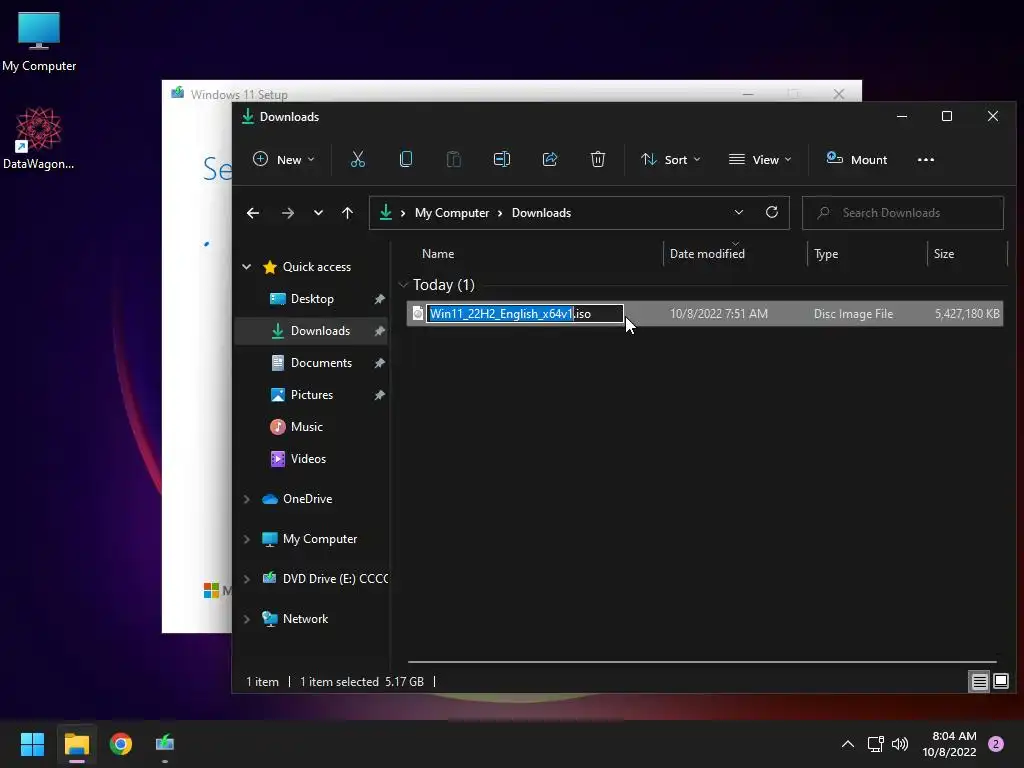
Task: Switch to details view in status bar
Action: coord(979,682)
